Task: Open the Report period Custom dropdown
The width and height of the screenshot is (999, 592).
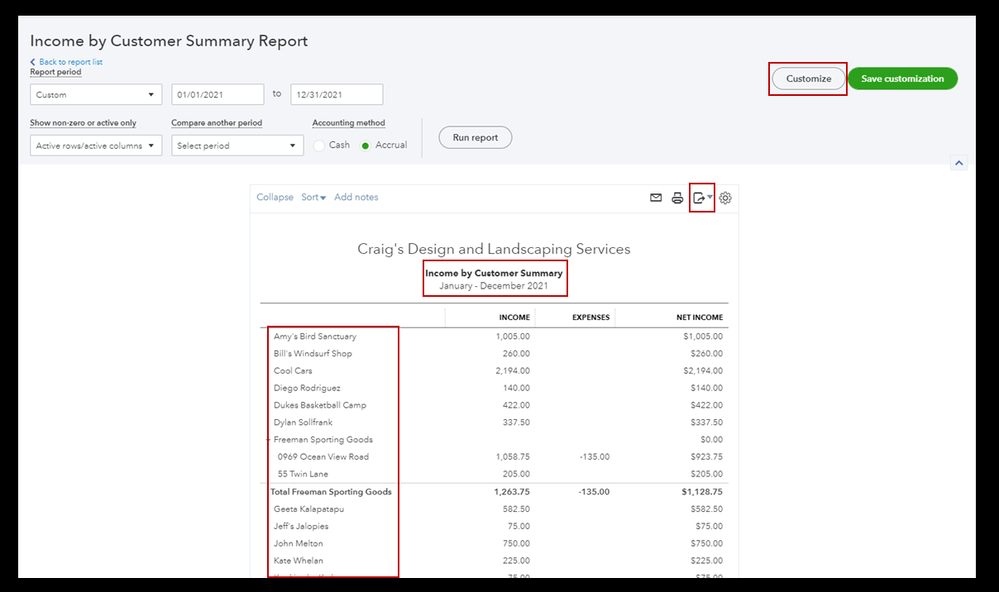Action: click(96, 94)
